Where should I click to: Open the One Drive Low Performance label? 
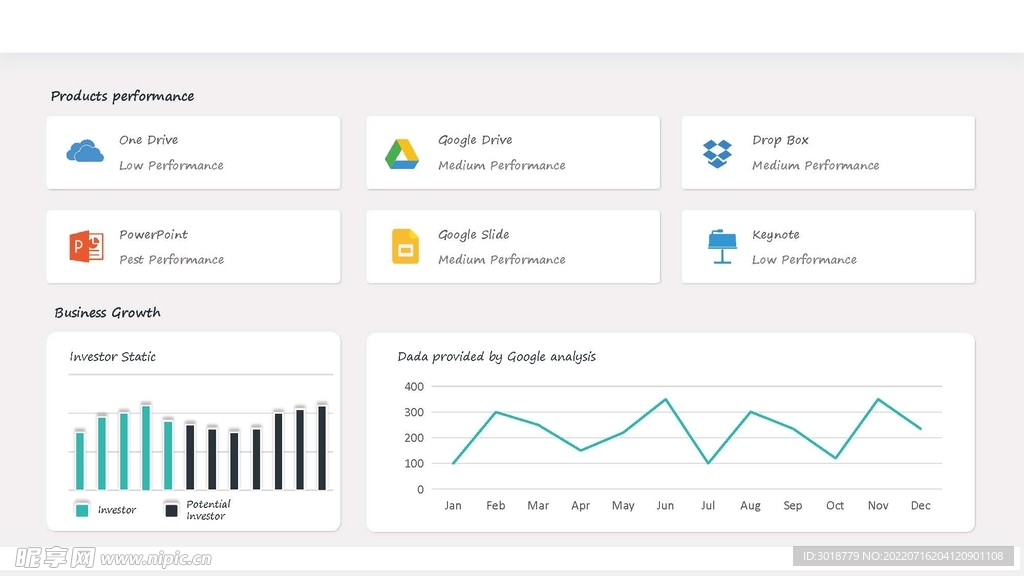click(171, 166)
